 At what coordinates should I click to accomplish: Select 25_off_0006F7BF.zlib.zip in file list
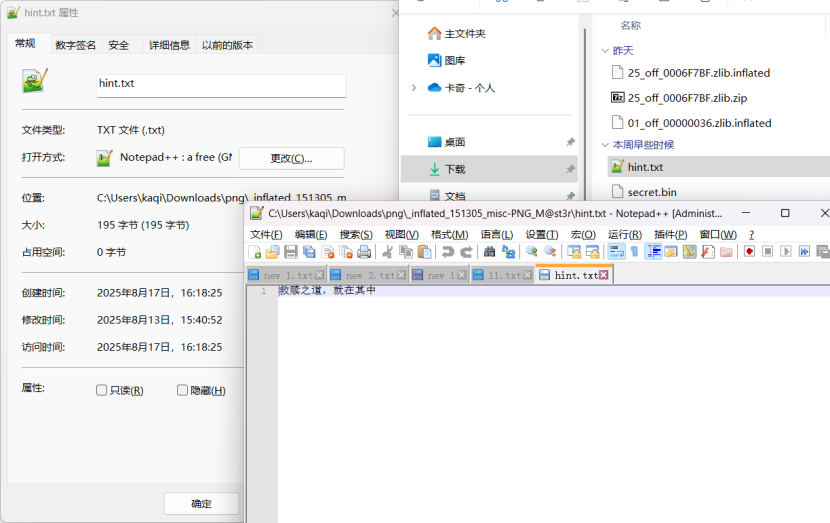[686, 98]
